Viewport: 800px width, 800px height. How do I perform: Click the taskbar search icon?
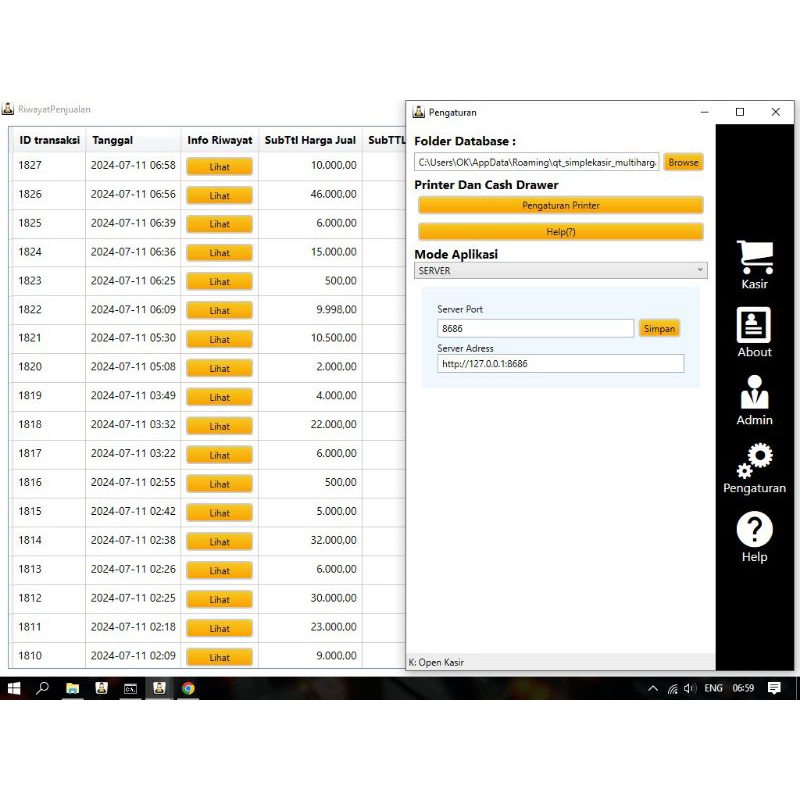click(43, 688)
